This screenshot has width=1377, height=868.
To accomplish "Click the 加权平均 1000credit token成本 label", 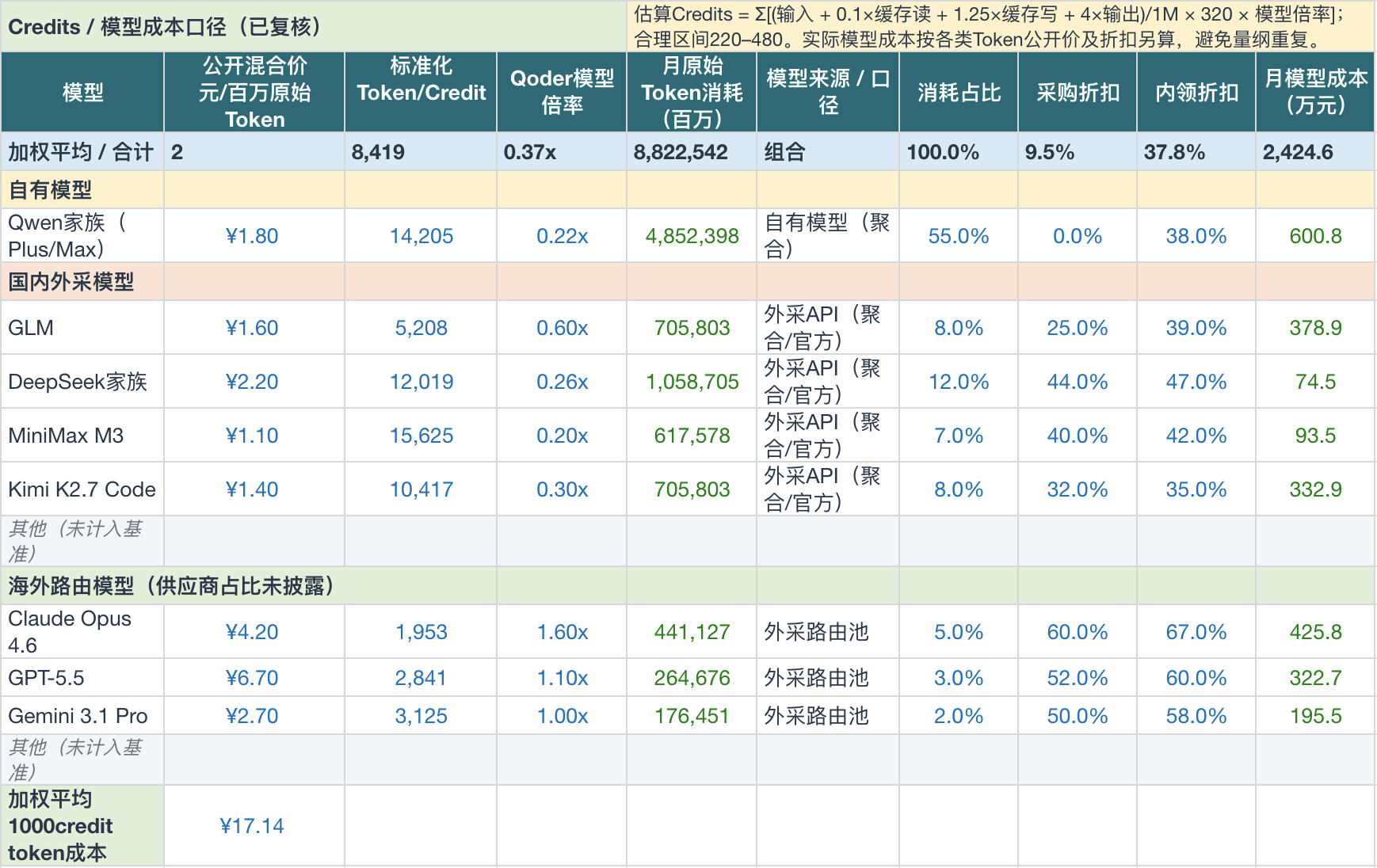I will tap(82, 826).
